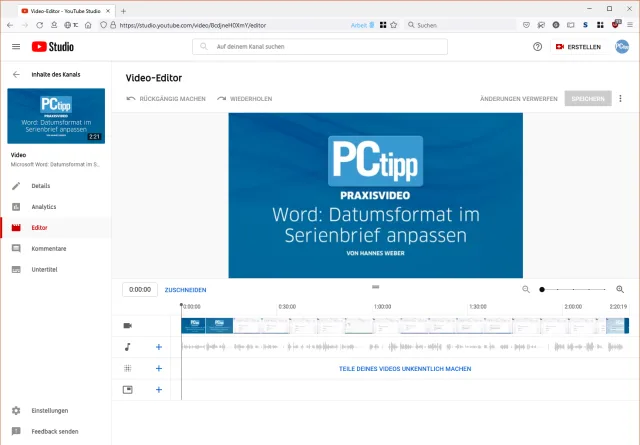Viewport: 640px width, 445px height.
Task: Click the timeline zoom slider handle
Action: [x=542, y=289]
